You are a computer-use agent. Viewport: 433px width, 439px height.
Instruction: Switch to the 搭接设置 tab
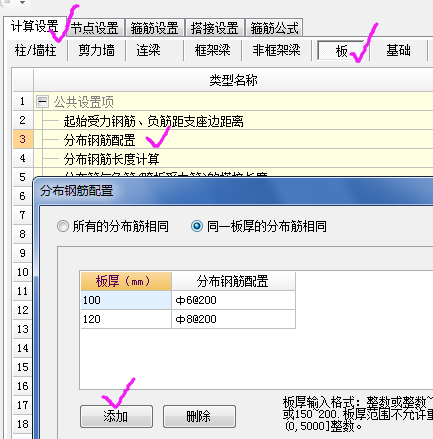point(215,28)
